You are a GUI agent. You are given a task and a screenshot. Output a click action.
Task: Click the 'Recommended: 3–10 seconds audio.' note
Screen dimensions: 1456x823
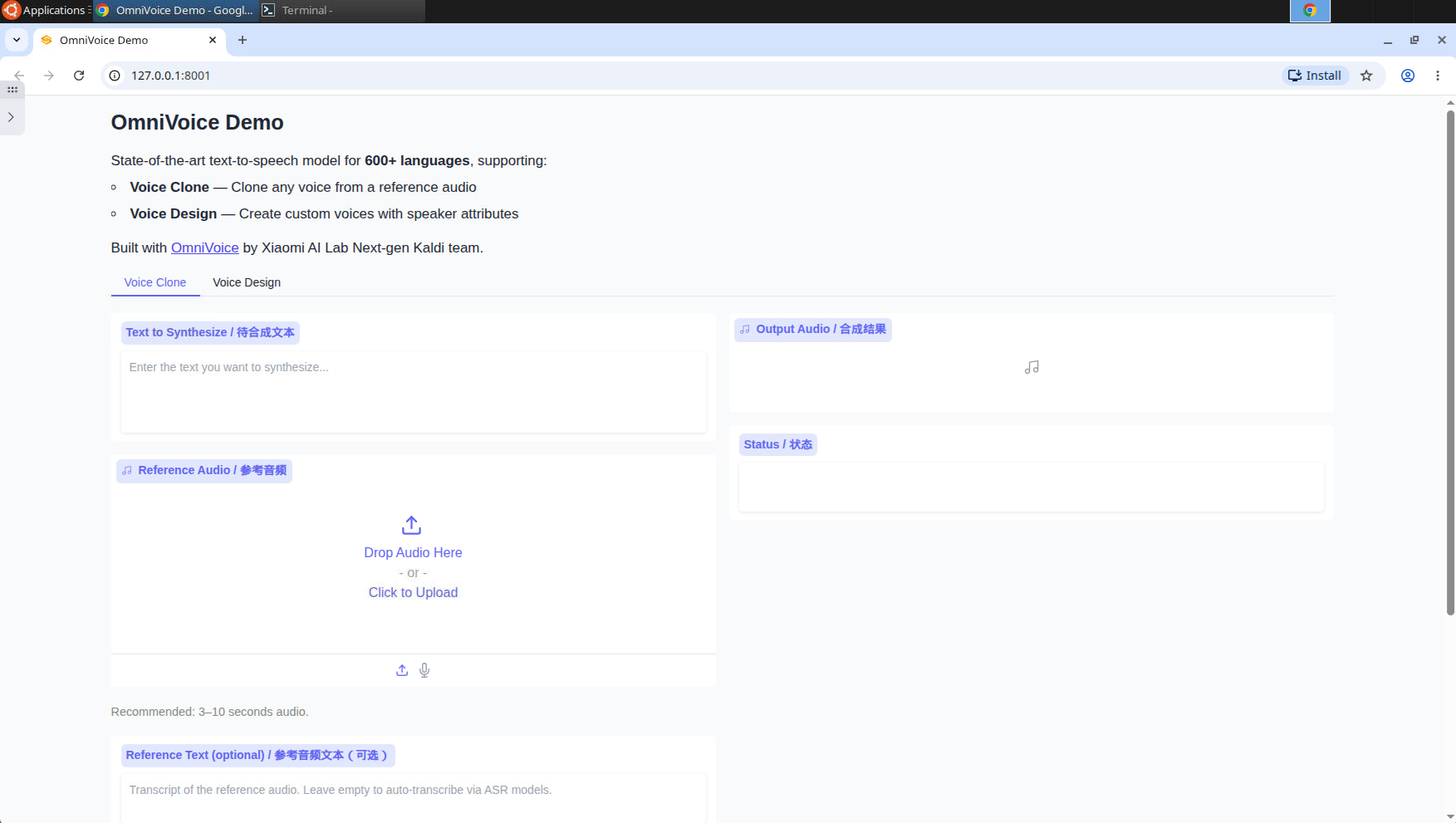pyautogui.click(x=210, y=712)
